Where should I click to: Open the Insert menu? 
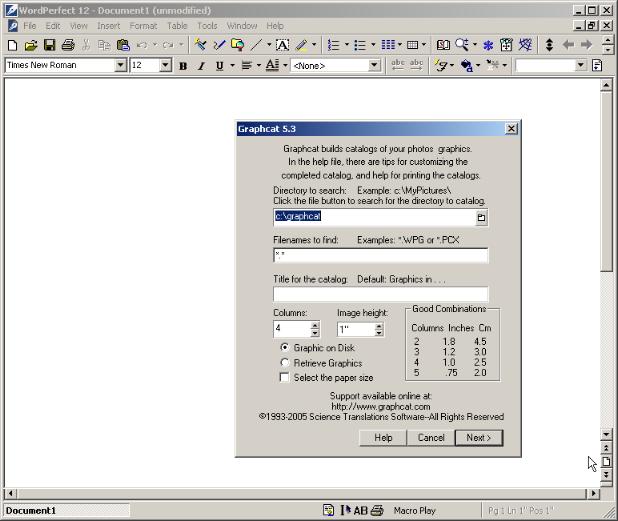click(108, 26)
